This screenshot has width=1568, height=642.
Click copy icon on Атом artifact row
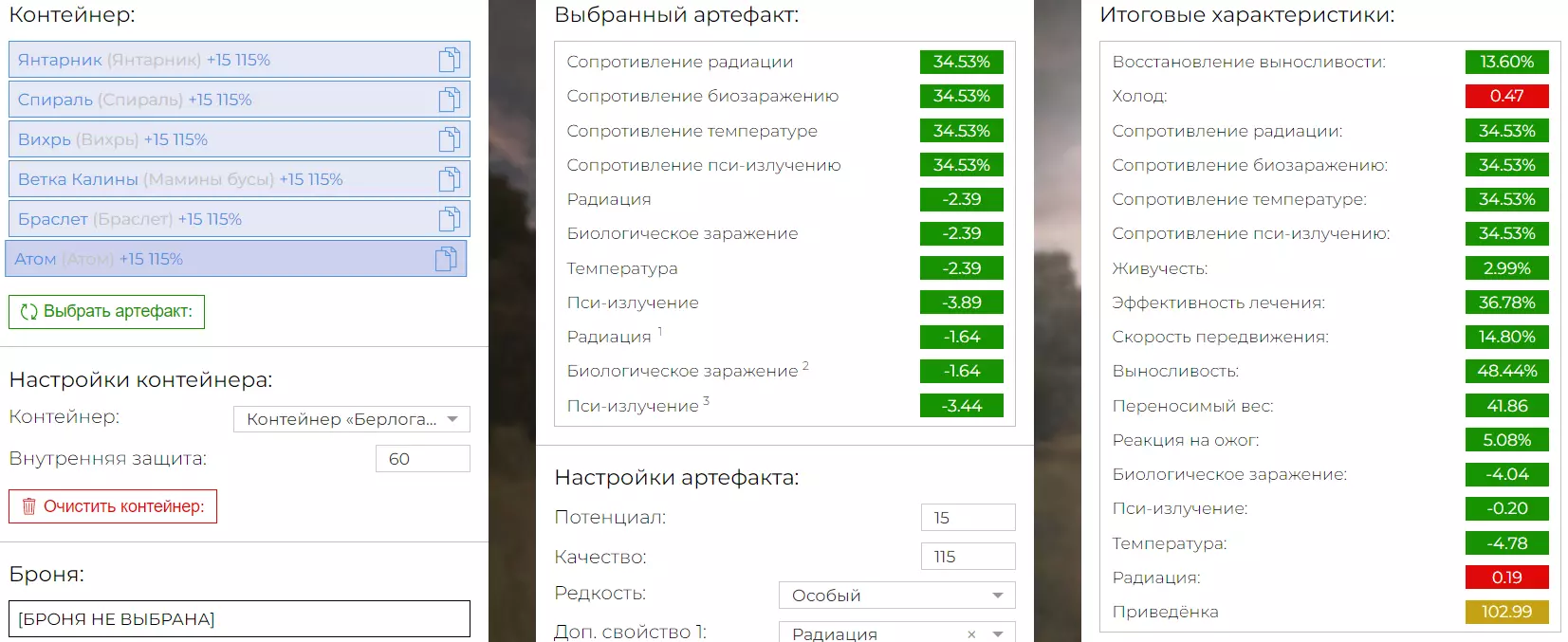446,259
